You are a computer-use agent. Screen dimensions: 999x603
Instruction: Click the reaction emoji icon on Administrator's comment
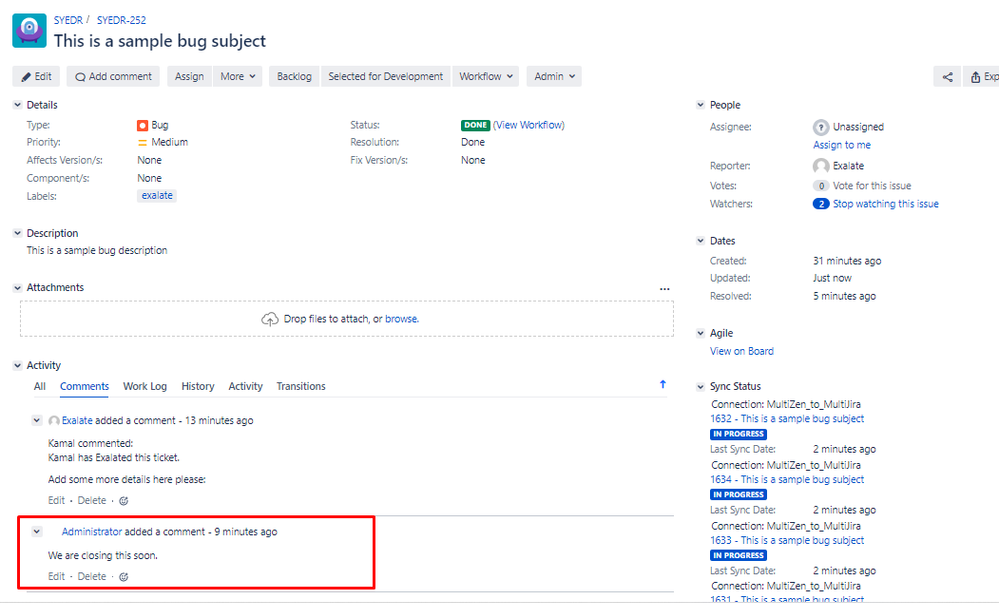pos(124,577)
